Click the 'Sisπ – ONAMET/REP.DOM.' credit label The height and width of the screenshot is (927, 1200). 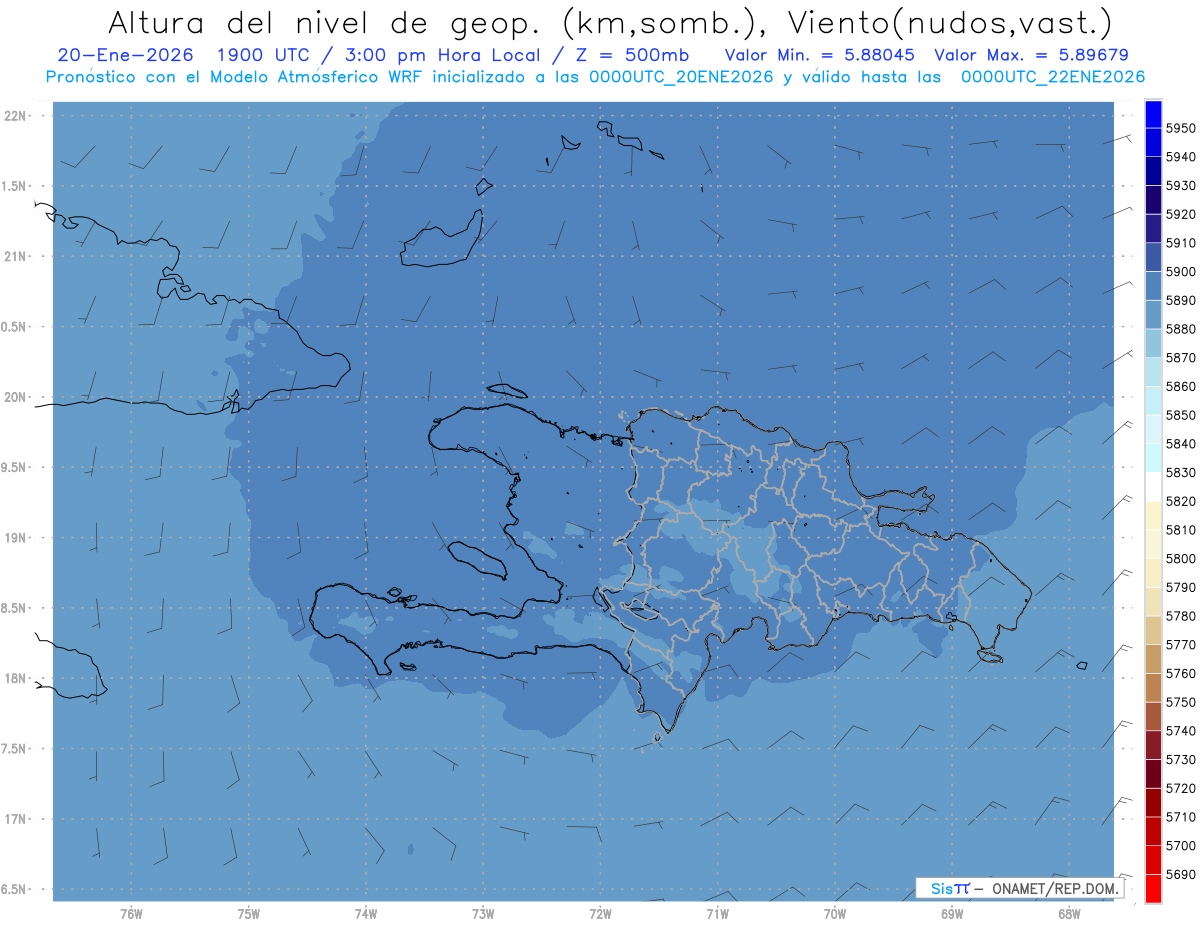click(x=1019, y=888)
